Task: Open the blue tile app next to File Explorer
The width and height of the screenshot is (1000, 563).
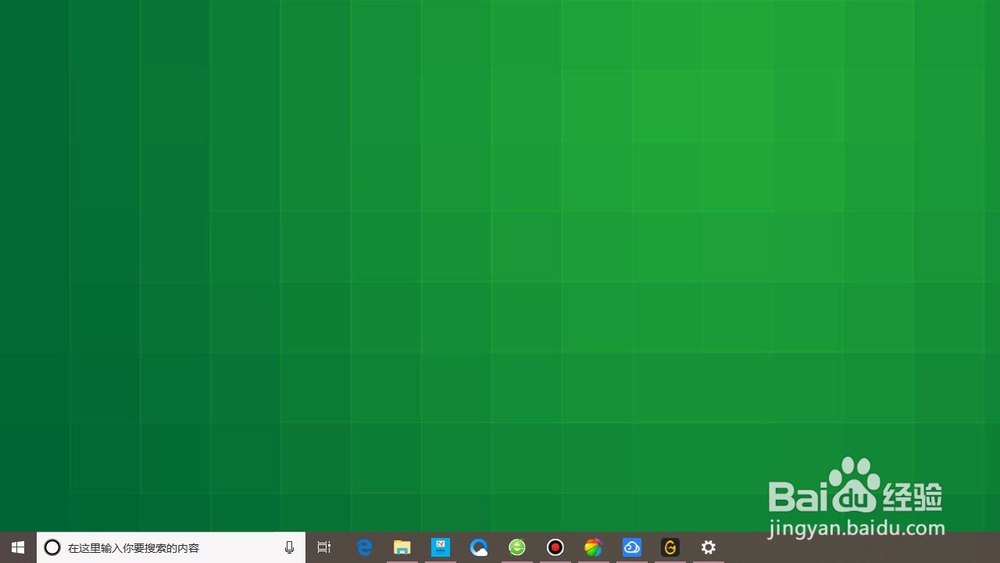Action: 440,547
